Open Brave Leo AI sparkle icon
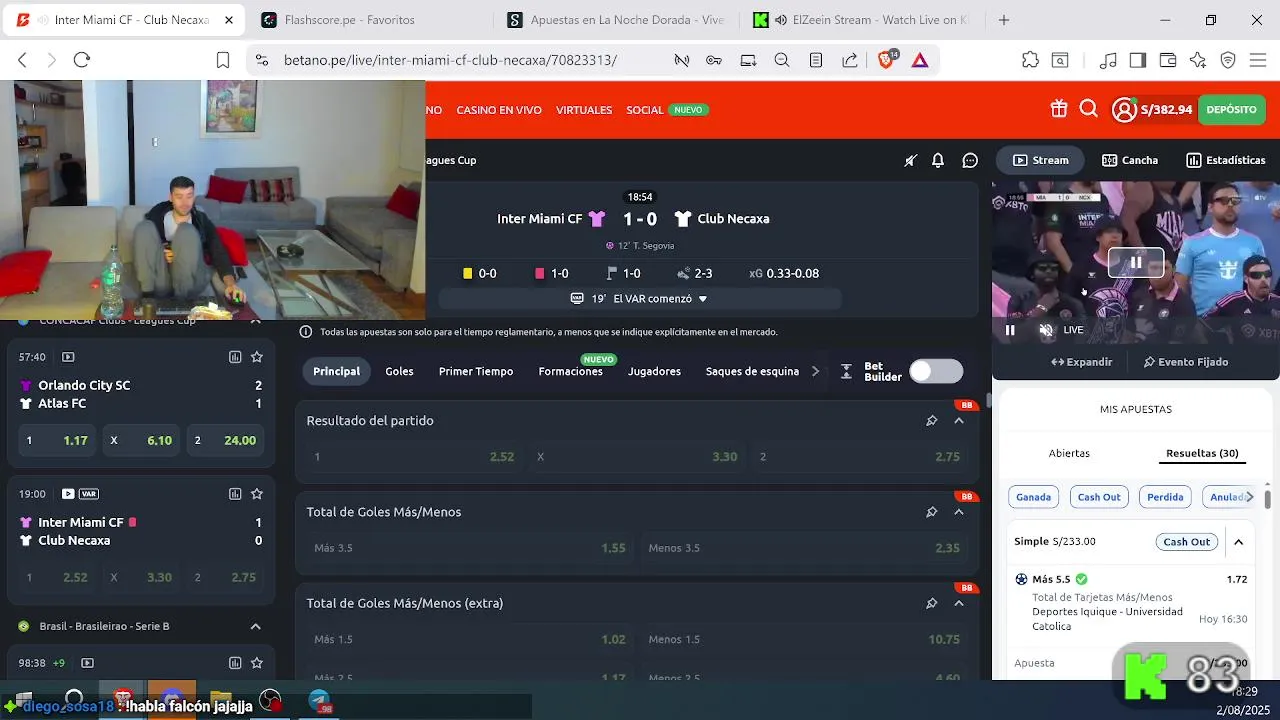Viewport: 1280px width, 720px height. coord(1198,60)
